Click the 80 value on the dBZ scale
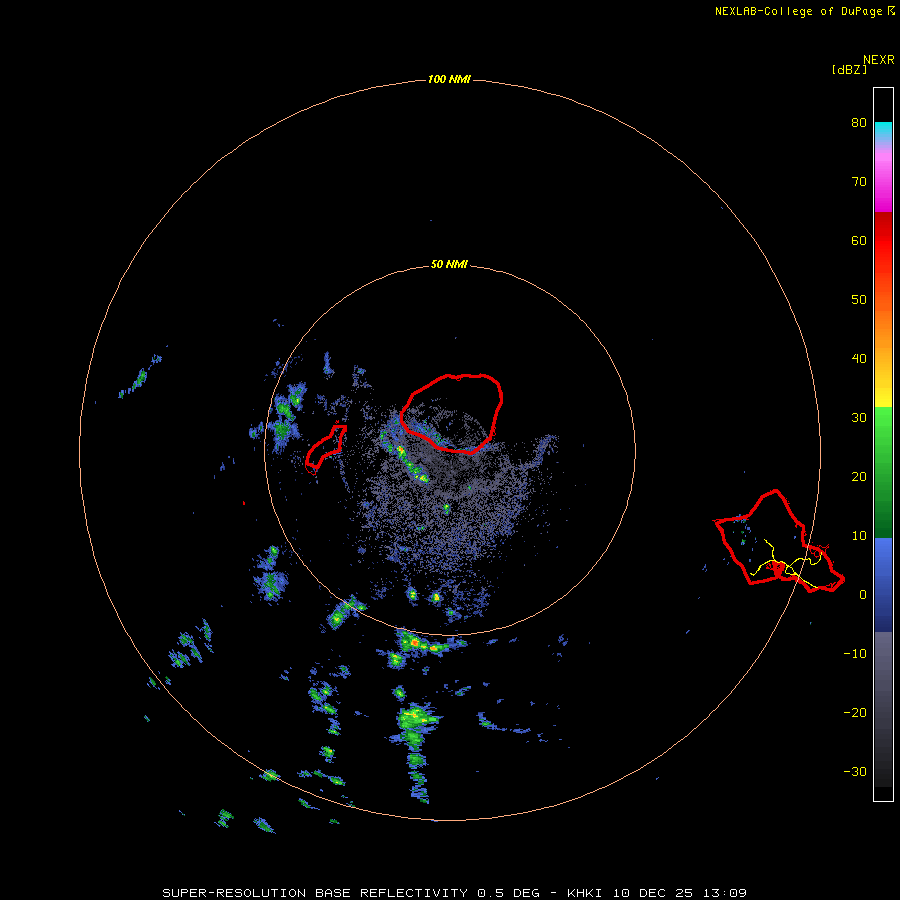Screen dimensions: 900x900 (859, 123)
